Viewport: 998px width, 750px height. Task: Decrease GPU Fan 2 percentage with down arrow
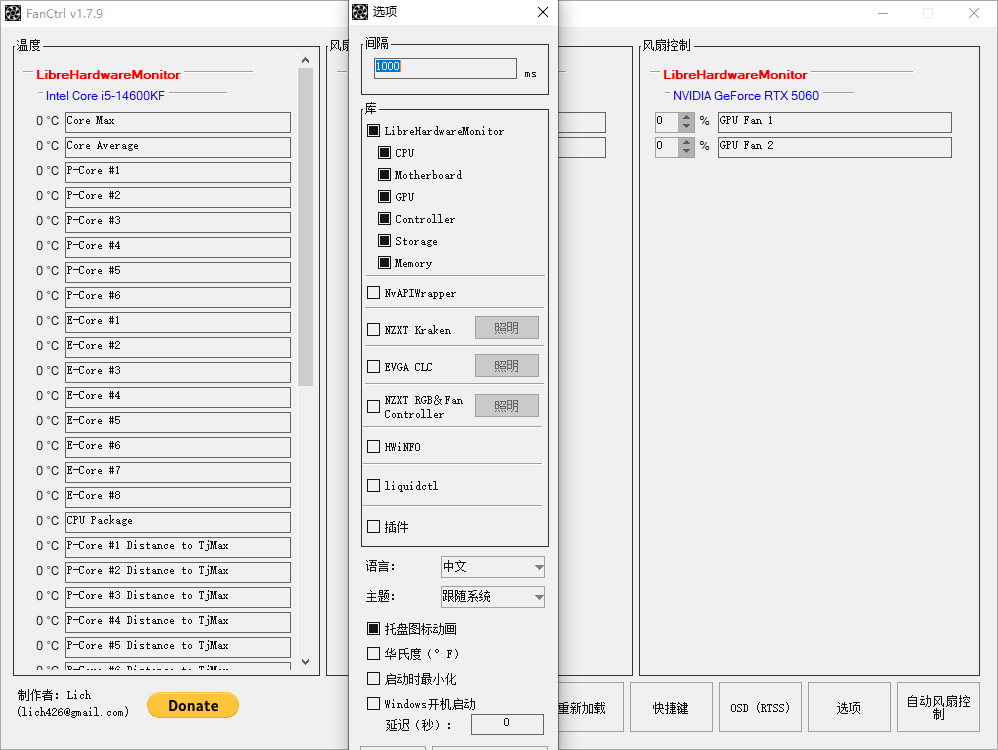click(x=686, y=152)
